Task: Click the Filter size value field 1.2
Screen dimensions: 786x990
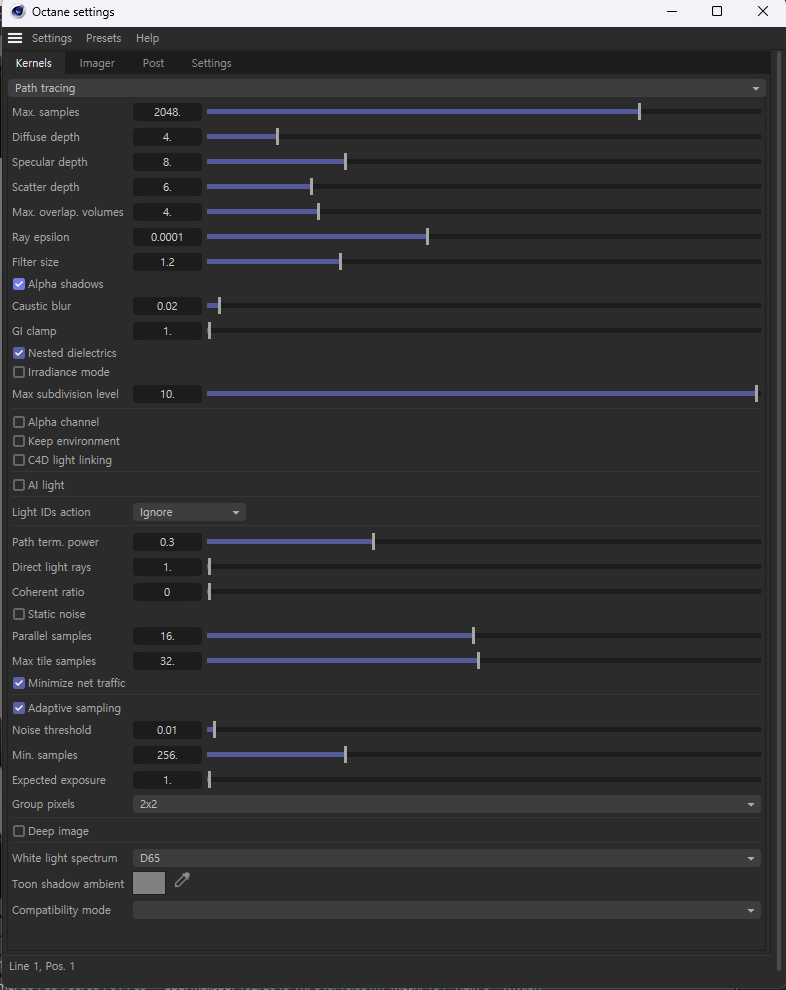Action: [x=167, y=262]
